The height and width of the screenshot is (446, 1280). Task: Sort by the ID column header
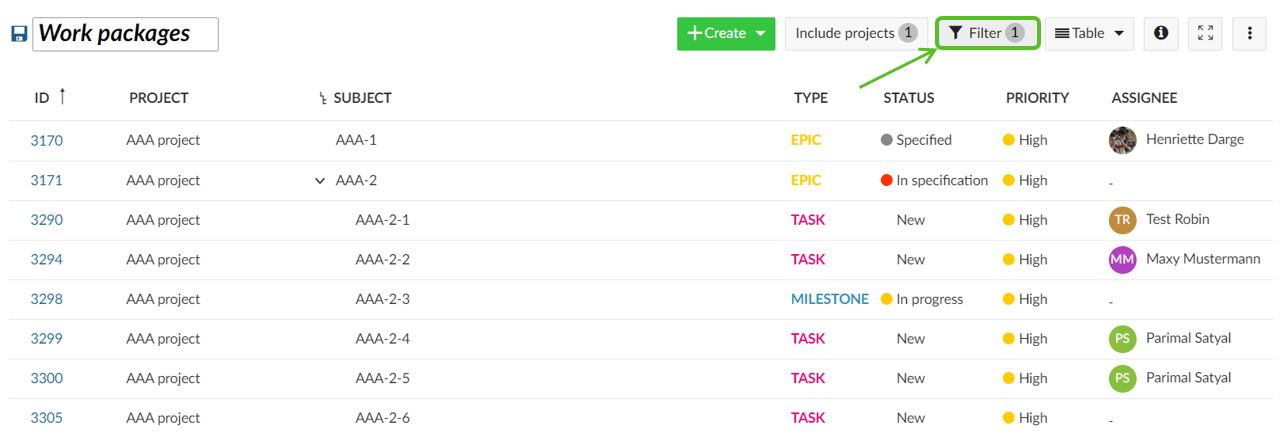(42, 98)
